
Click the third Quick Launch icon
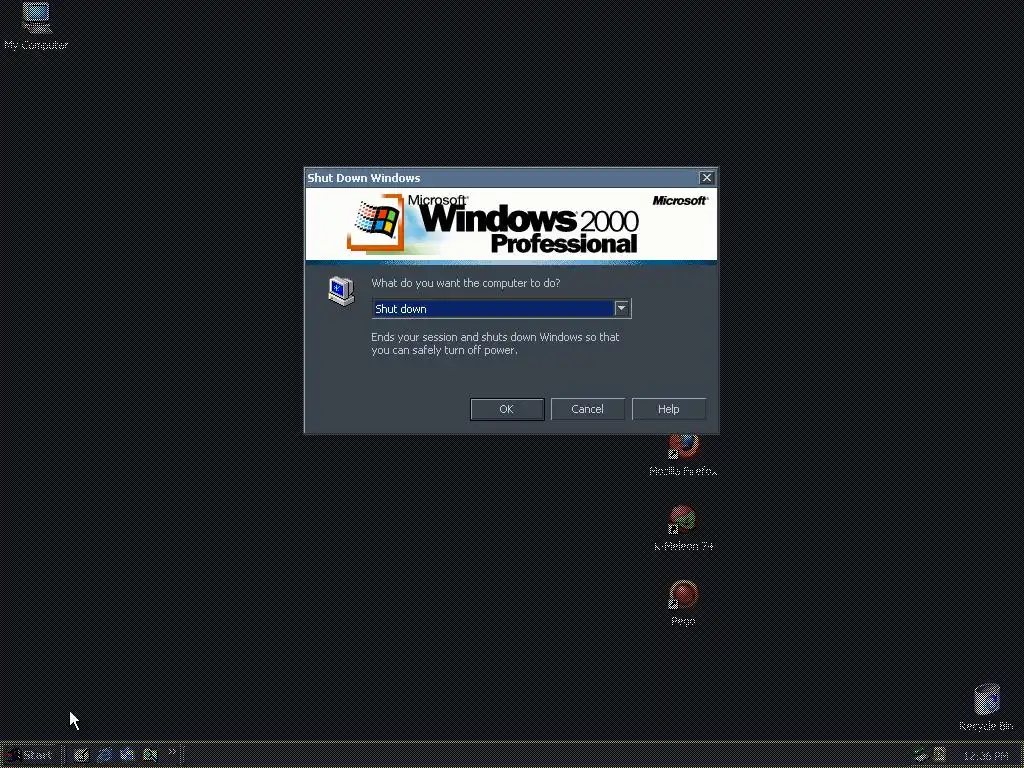point(127,756)
